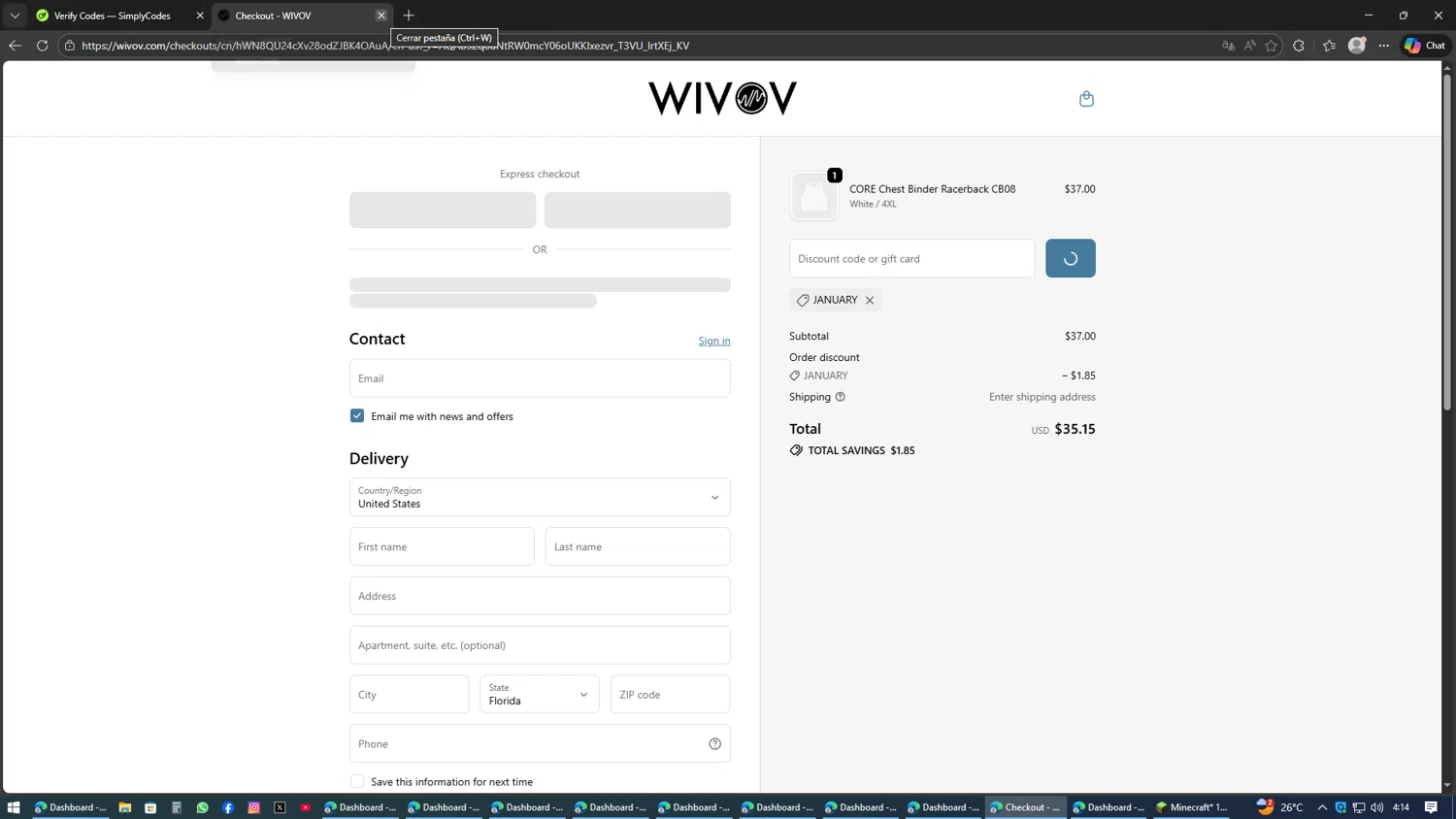Check Save this information for next time
Screen dimensions: 1456x819
click(x=357, y=782)
